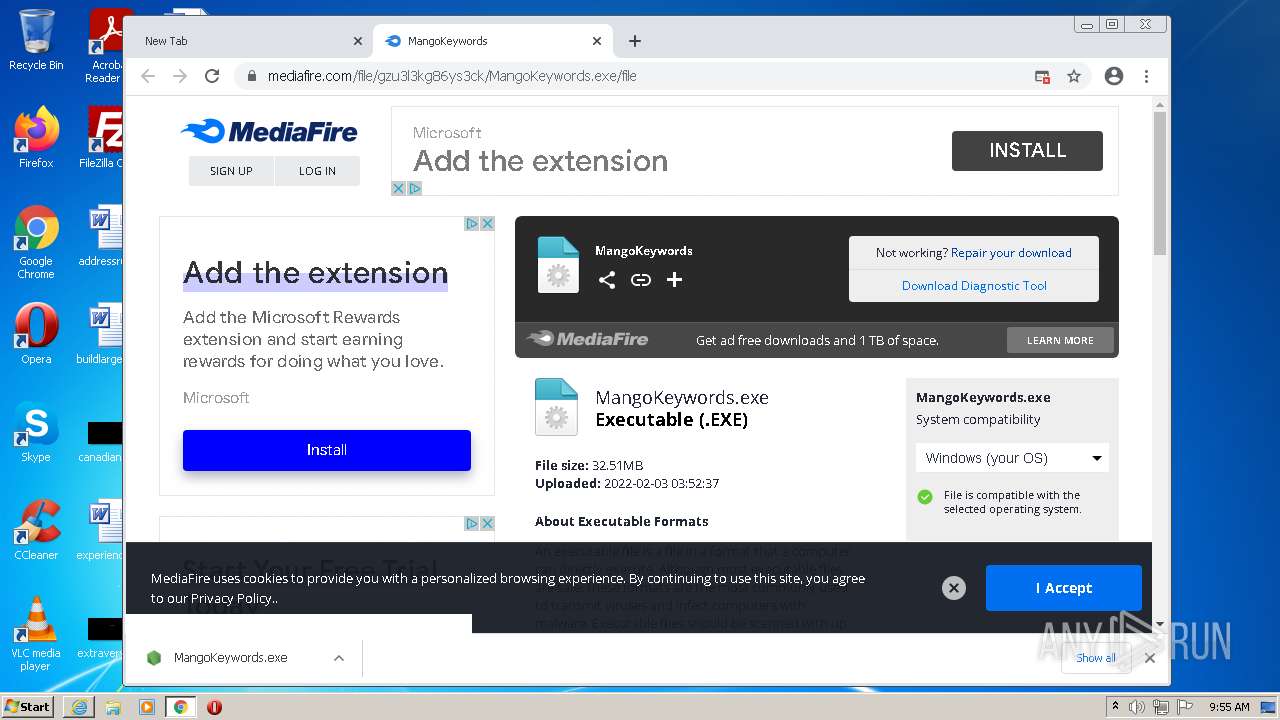The image size is (1280, 720).
Task: Open the Chrome three-dot menu
Action: (x=1146, y=76)
